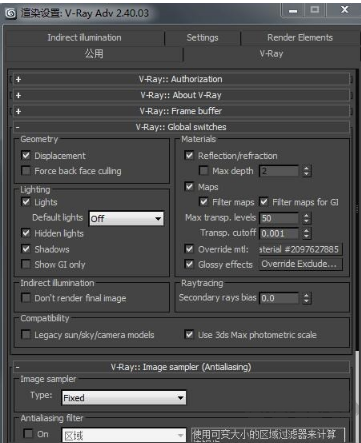Toggle Filter maps for GI checkbox
361x443 pixels.
click(264, 202)
